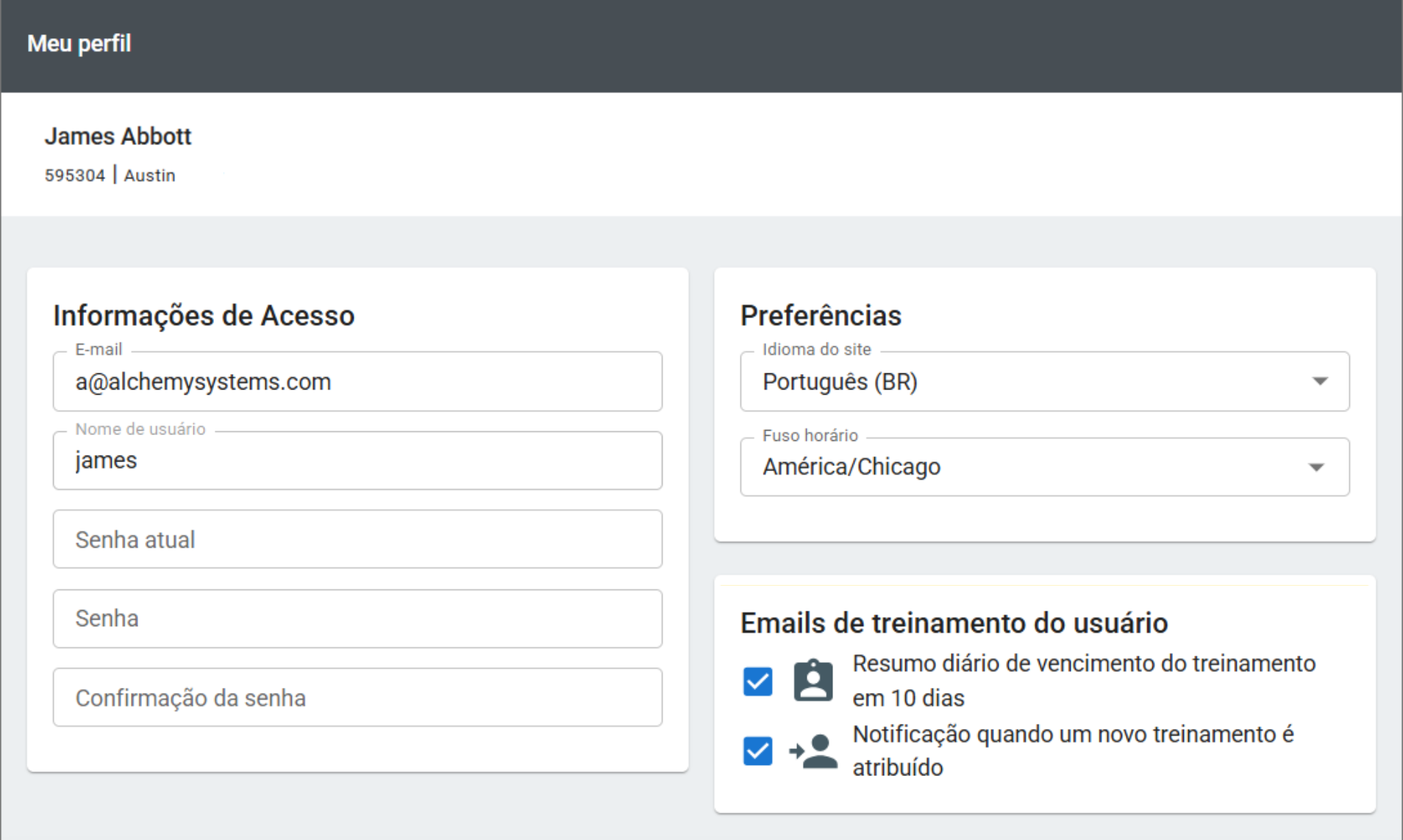This screenshot has height=840, width=1403.
Task: Click the Senha field
Action: (357, 618)
